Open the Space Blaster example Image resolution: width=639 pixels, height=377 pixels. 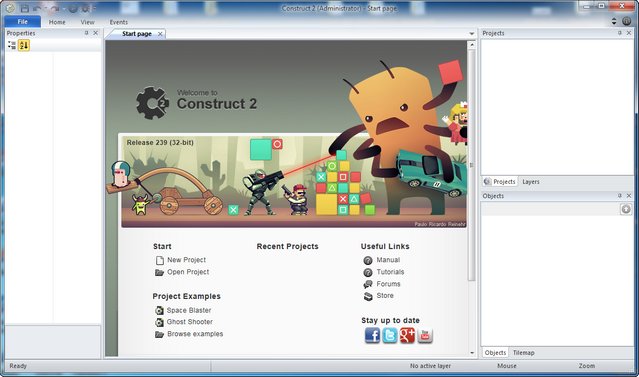click(x=189, y=310)
